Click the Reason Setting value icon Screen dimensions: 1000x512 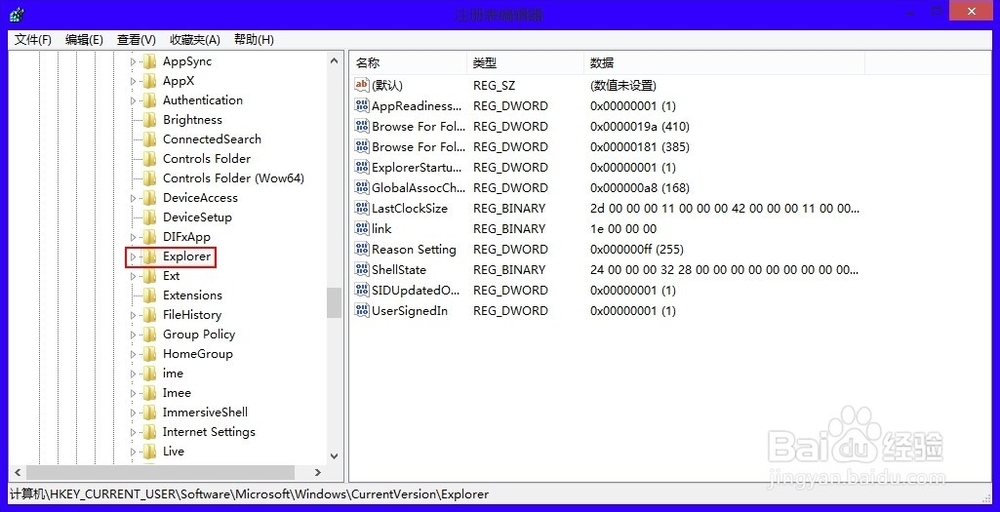[x=362, y=249]
